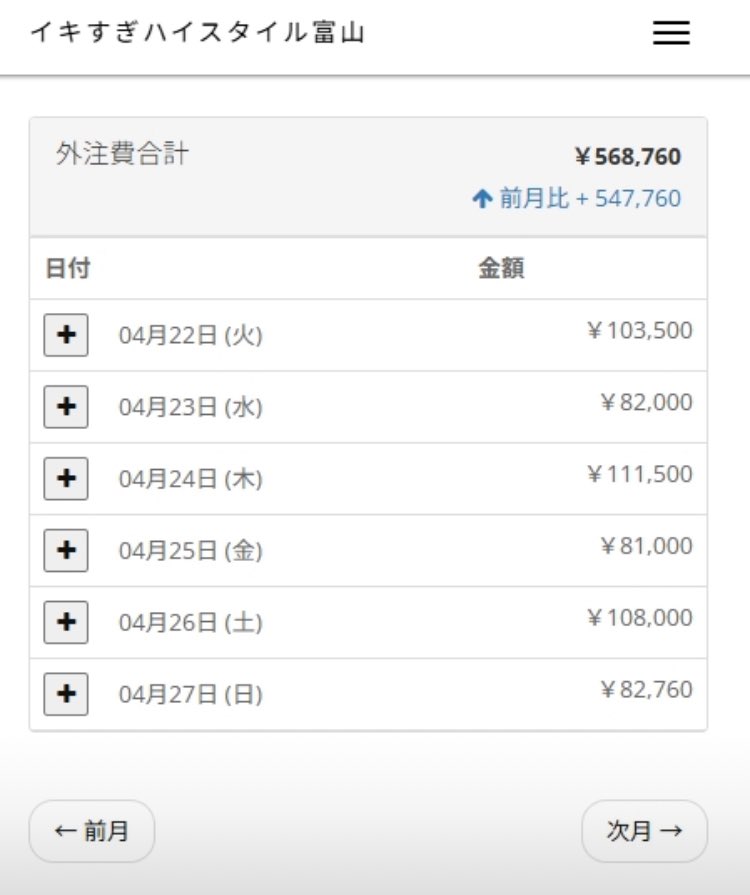Viewport: 750px width, 895px height.
Task: Expand the 04月24日 (木) row
Action: [66, 479]
